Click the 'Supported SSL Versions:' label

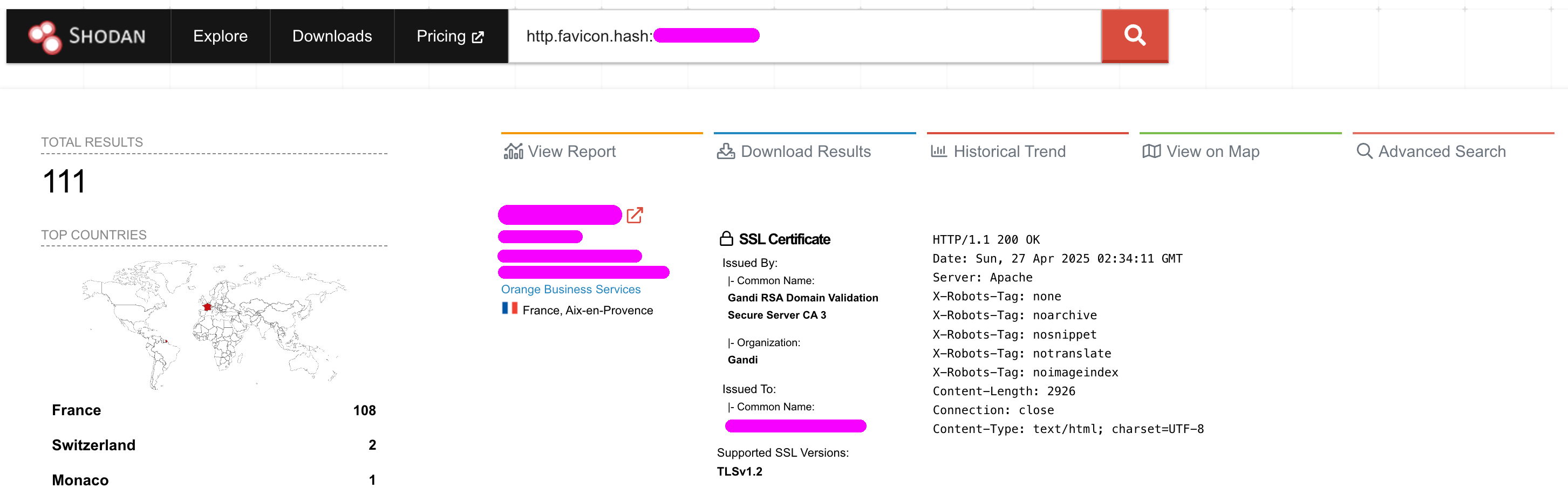782,452
